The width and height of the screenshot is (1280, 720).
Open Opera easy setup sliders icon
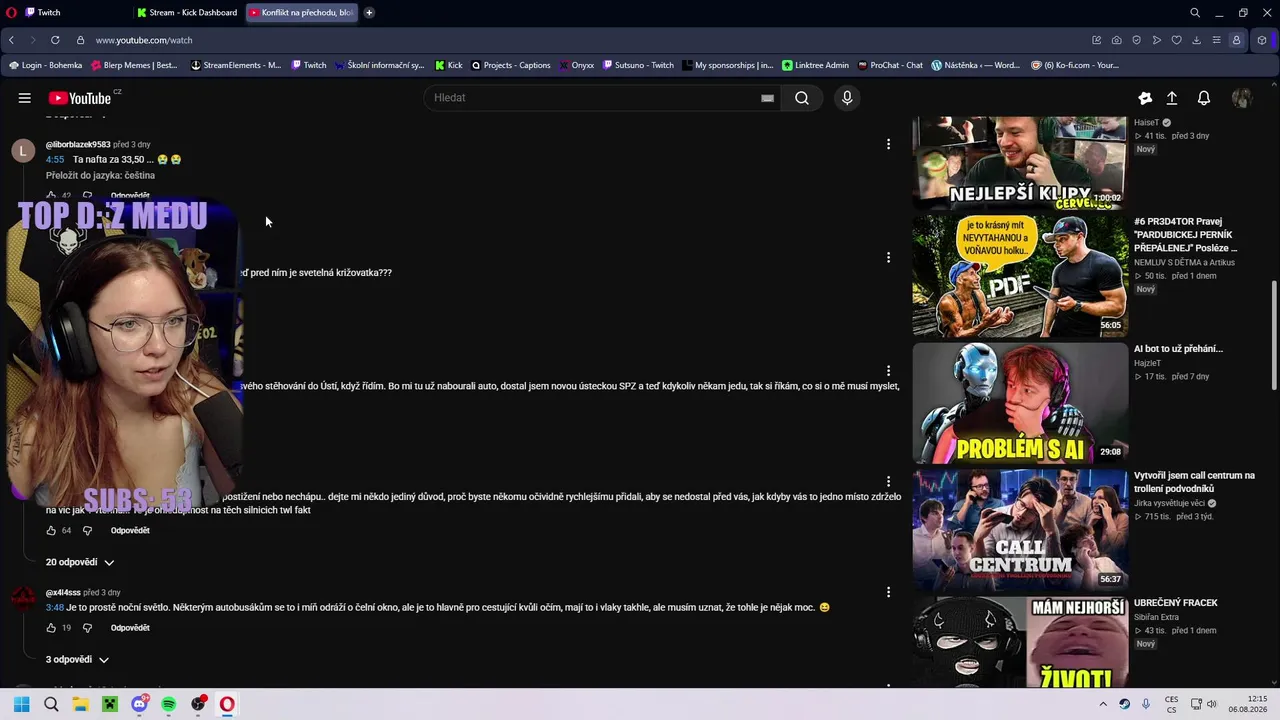(x=1216, y=40)
